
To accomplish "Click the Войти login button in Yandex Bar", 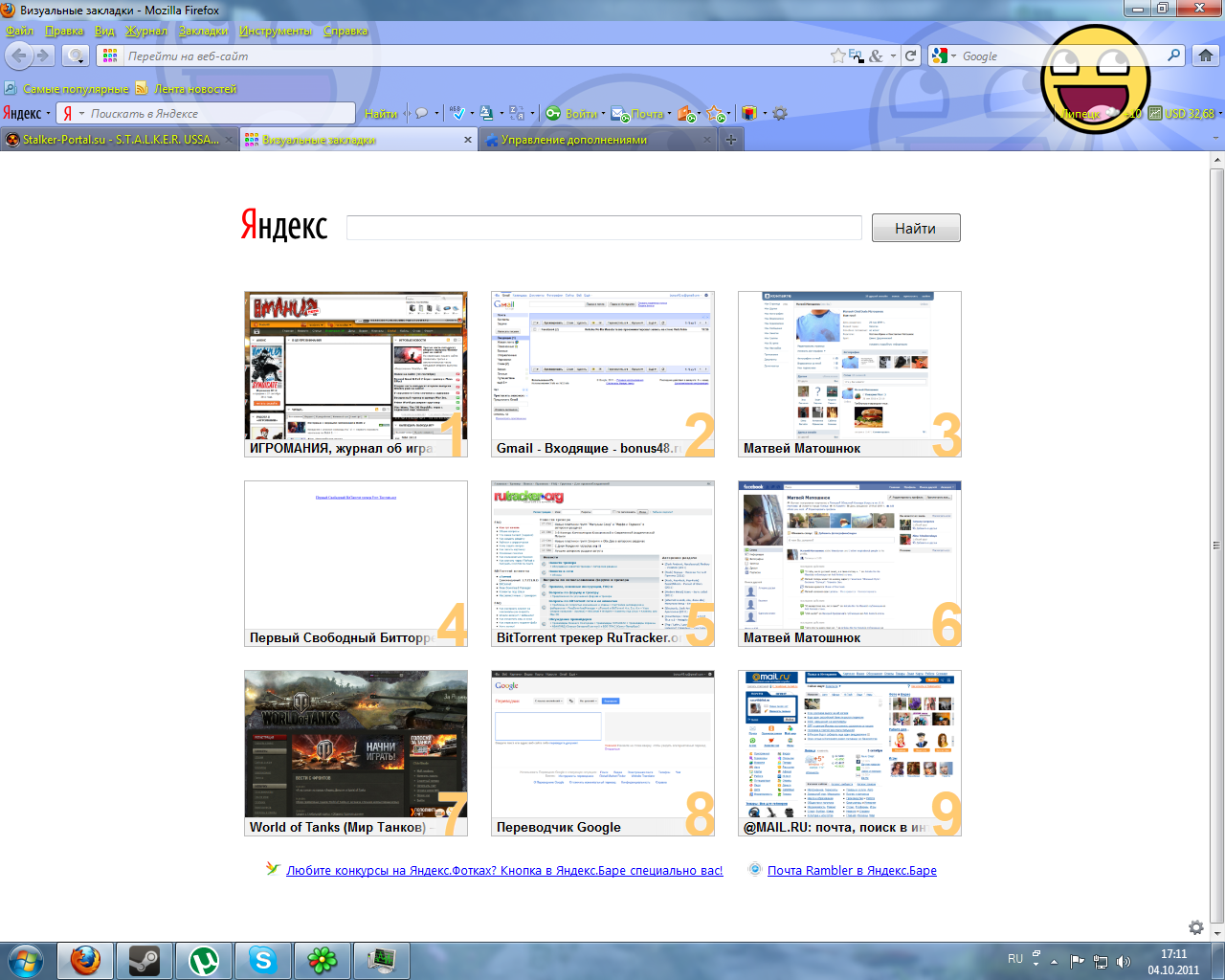I will [x=572, y=113].
